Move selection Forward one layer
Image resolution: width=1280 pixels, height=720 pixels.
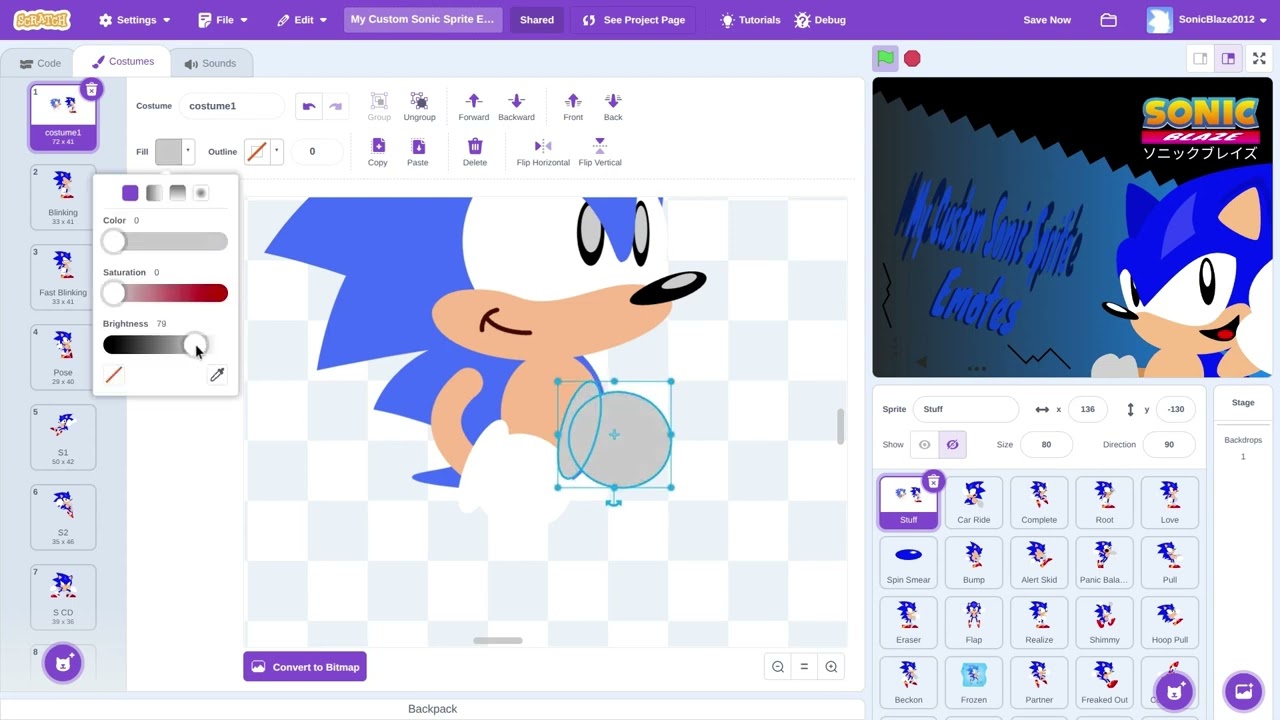[474, 107]
